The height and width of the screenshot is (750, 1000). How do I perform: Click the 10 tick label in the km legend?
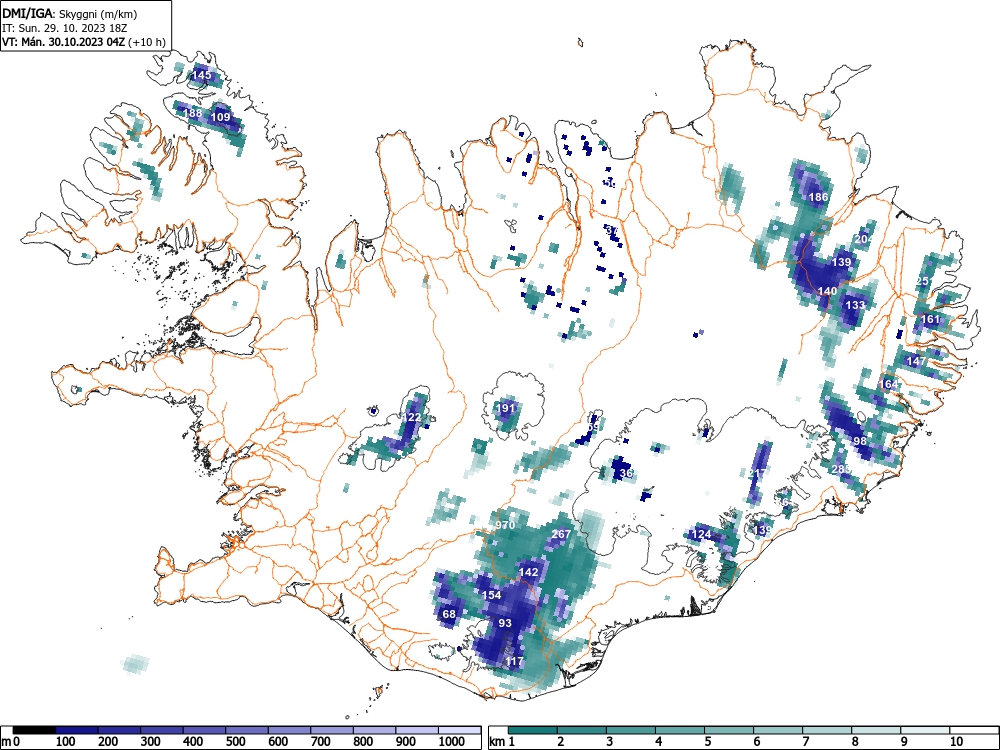point(956,742)
